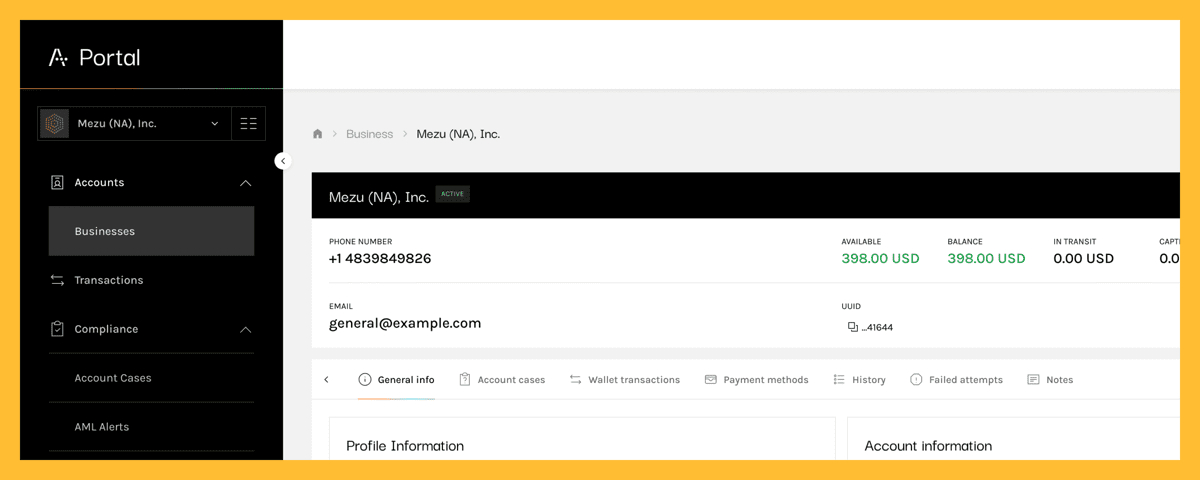Click the Mezu (NA), Inc. account header title

point(379,197)
